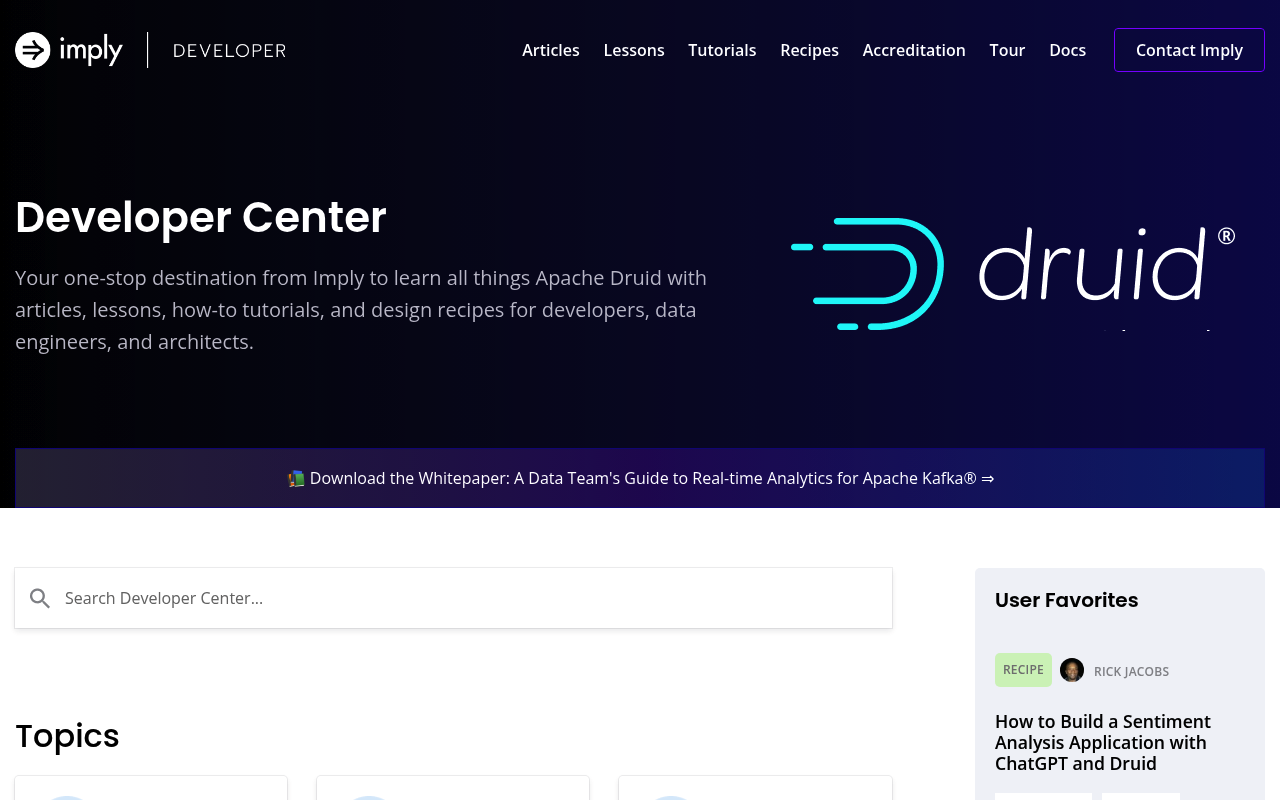Click the RECIPE tag in User Favorites
This screenshot has height=800, width=1280.
[1023, 670]
